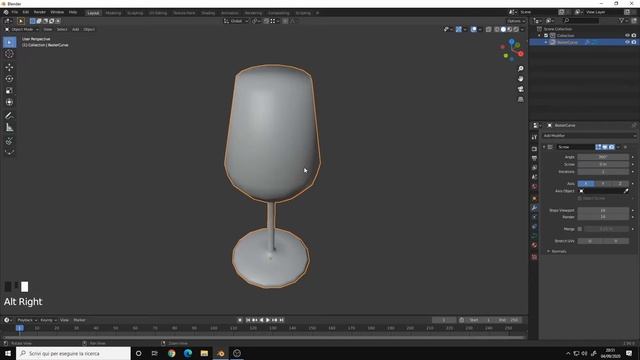
Task: Open the View Layer properties tab
Action: click(x=534, y=167)
